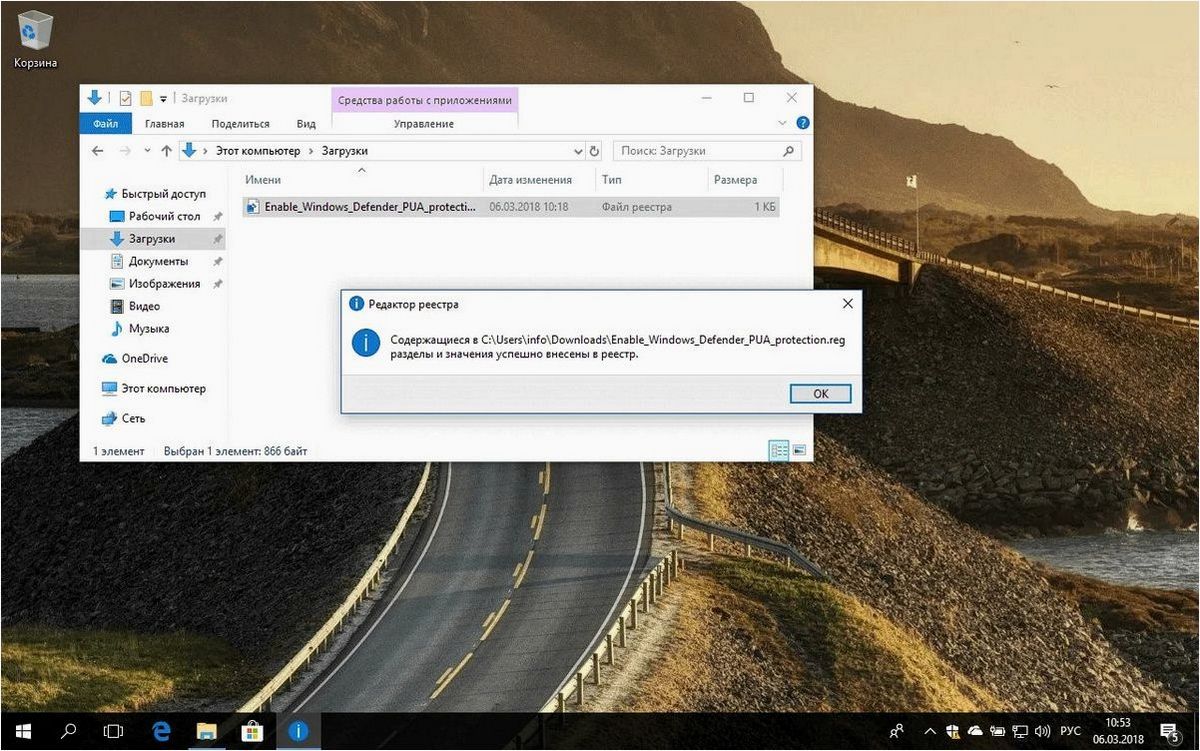Open the Вид ribbon tab
1200x751 pixels.
(x=306, y=124)
